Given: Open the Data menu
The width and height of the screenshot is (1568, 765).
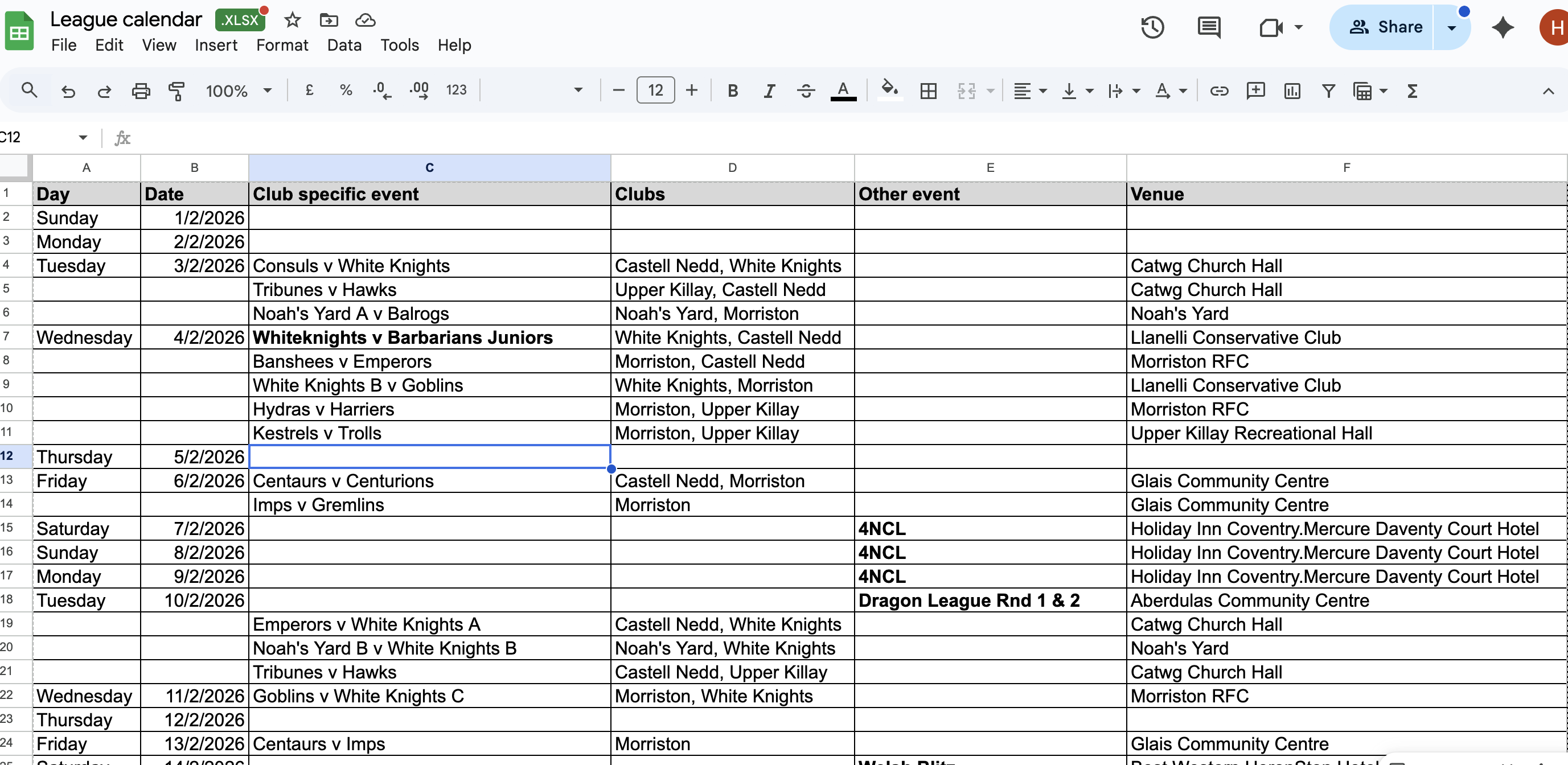Looking at the screenshot, I should (x=344, y=45).
